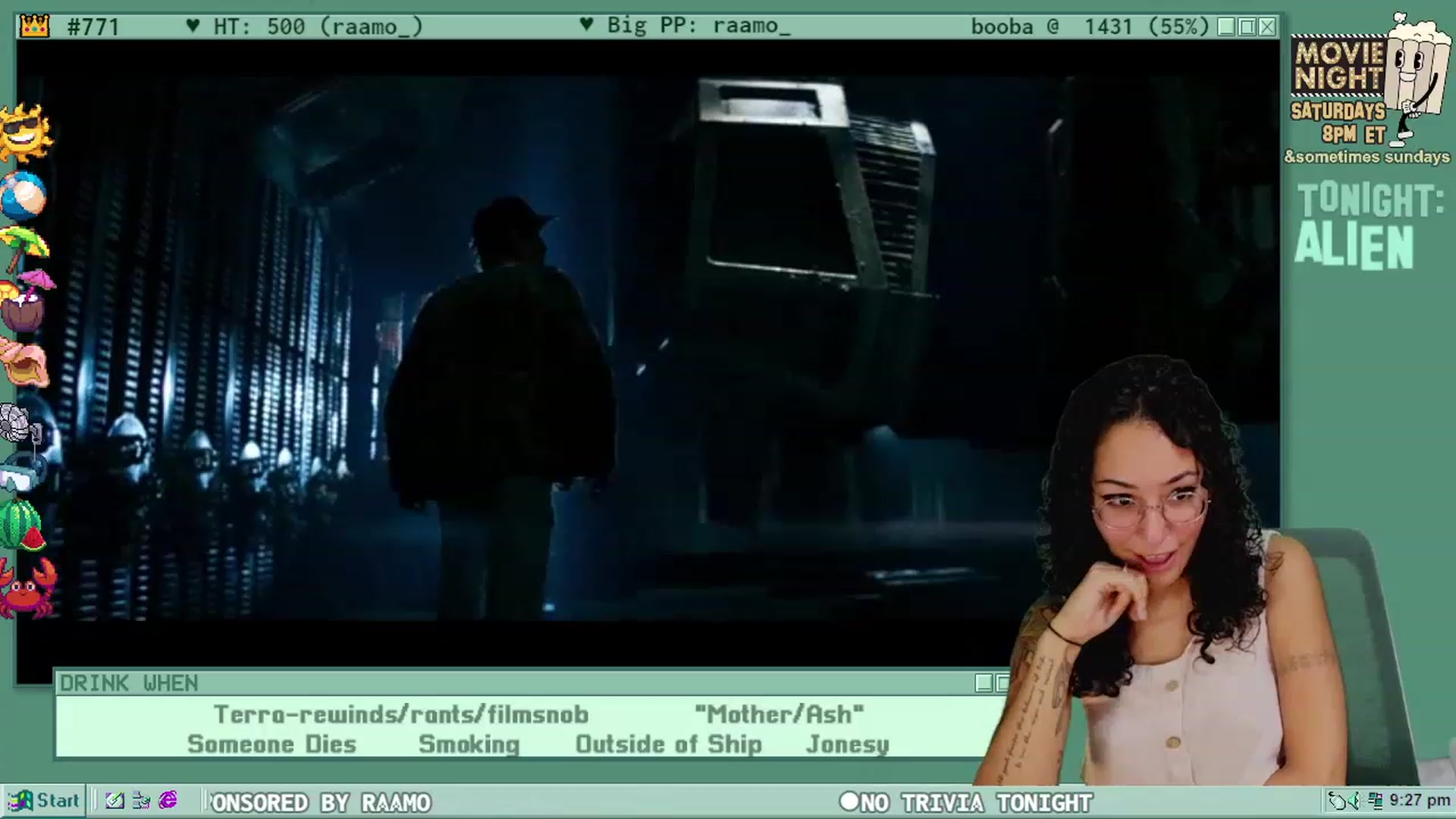Click the "Someone Dies" drink rule
Screen dimensions: 1456x819
(271, 745)
